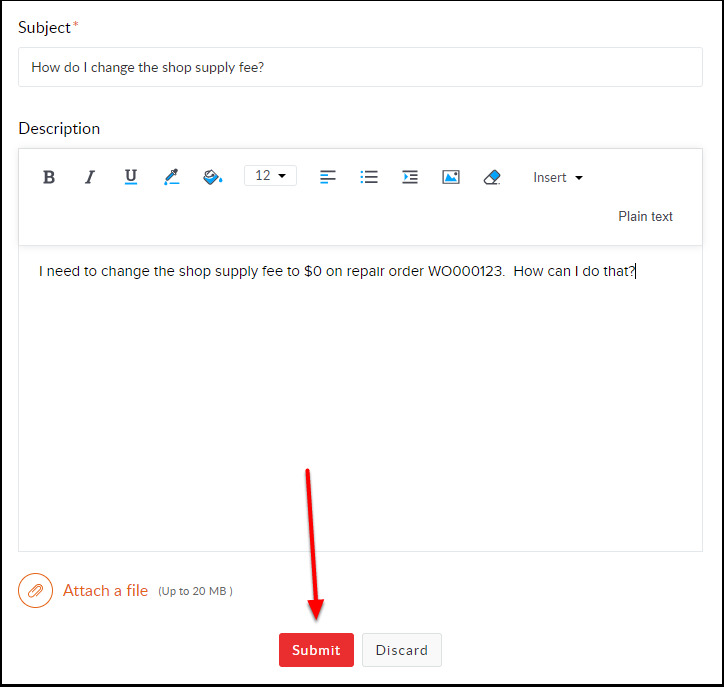Increase indent of the paragraph

pos(410,177)
